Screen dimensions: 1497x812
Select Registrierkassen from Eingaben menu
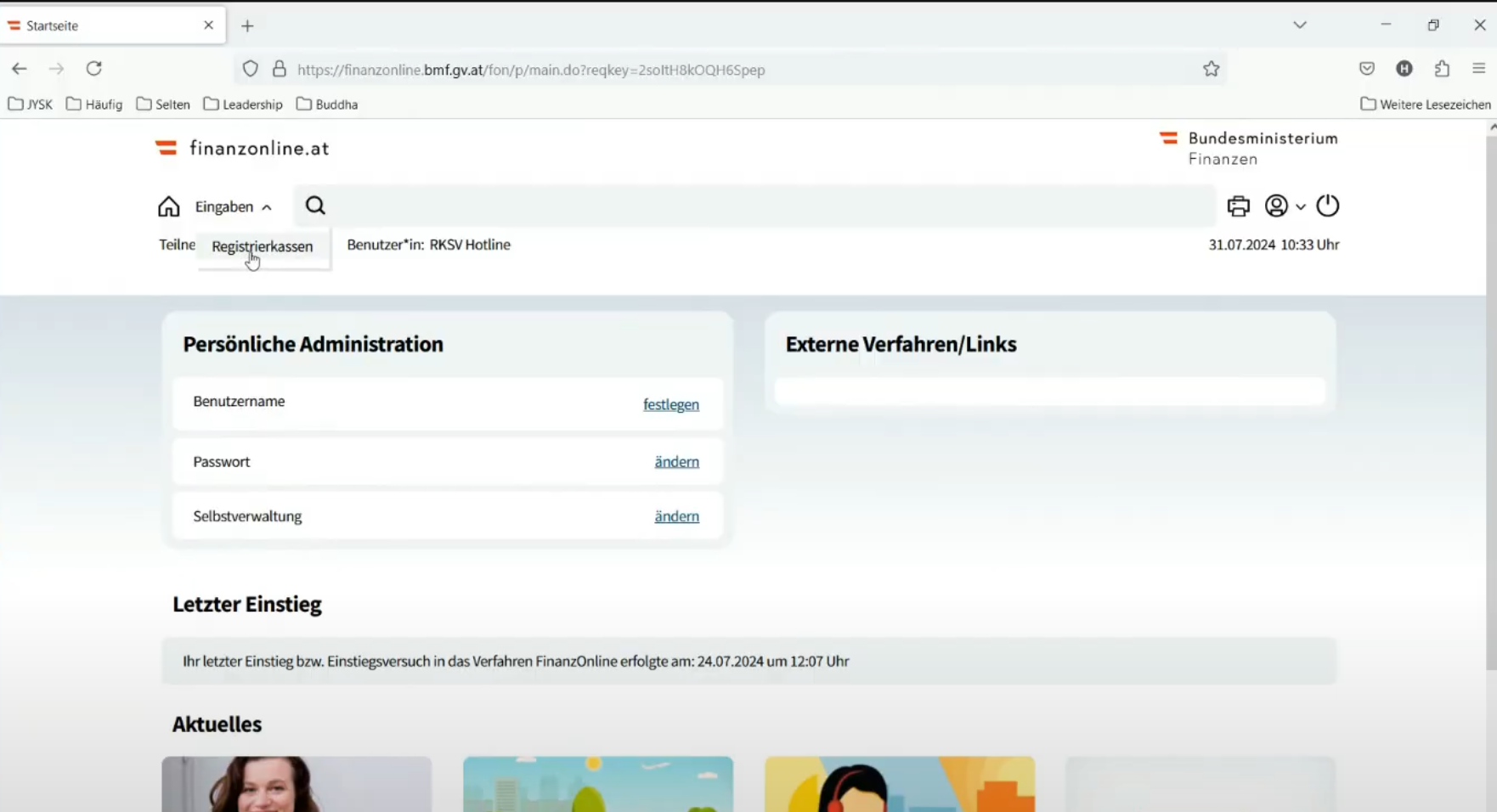[x=262, y=246]
